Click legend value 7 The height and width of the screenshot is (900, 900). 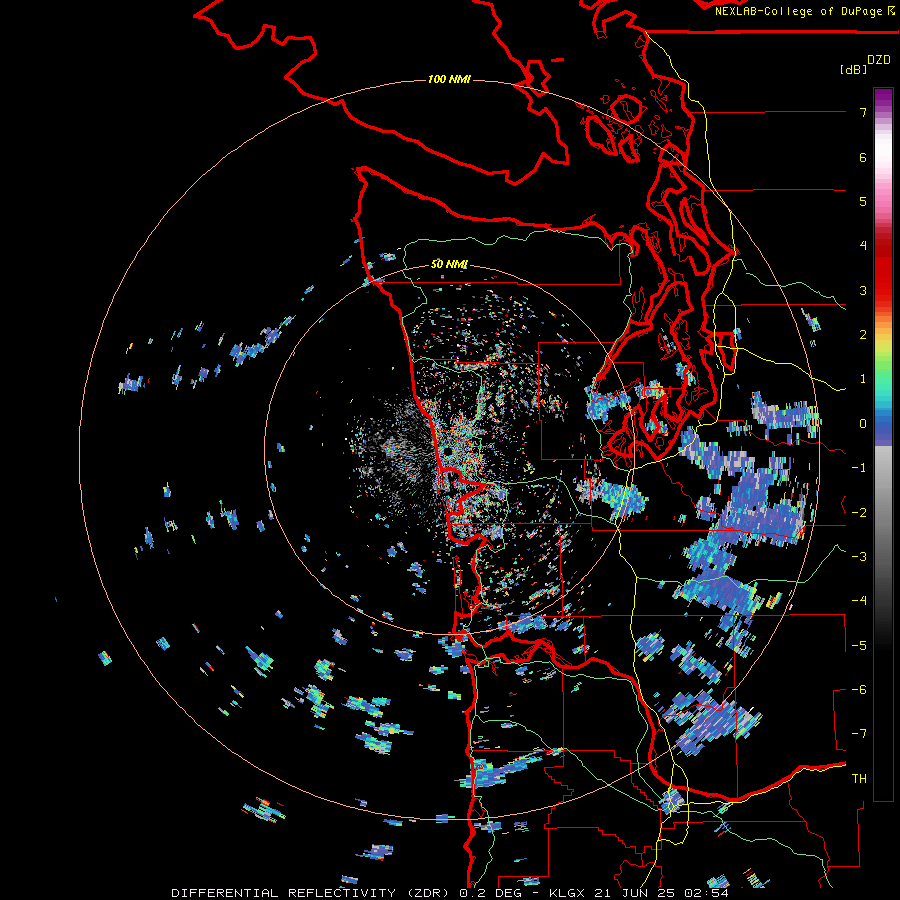pos(863,112)
